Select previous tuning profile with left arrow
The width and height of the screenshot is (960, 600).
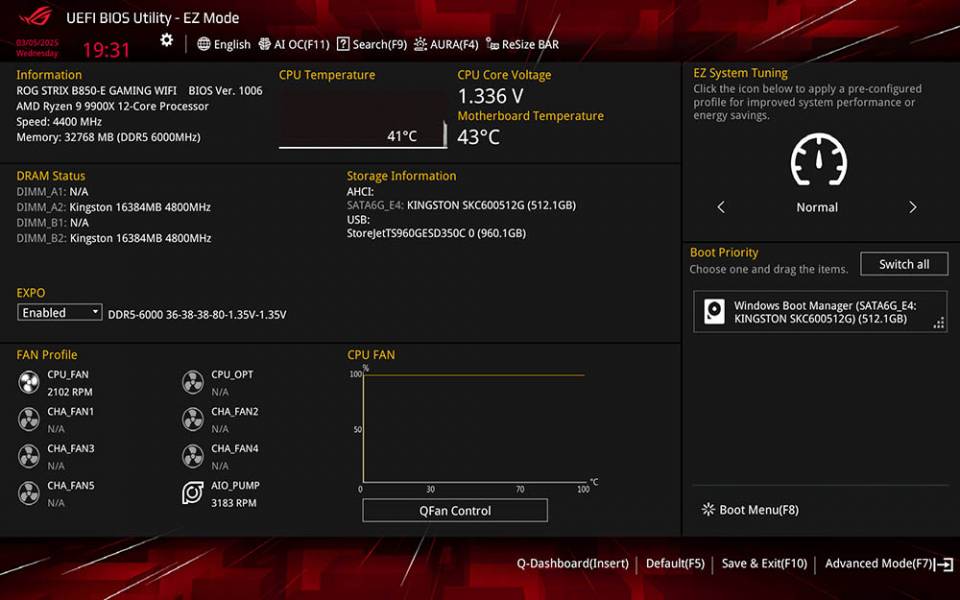pos(721,207)
